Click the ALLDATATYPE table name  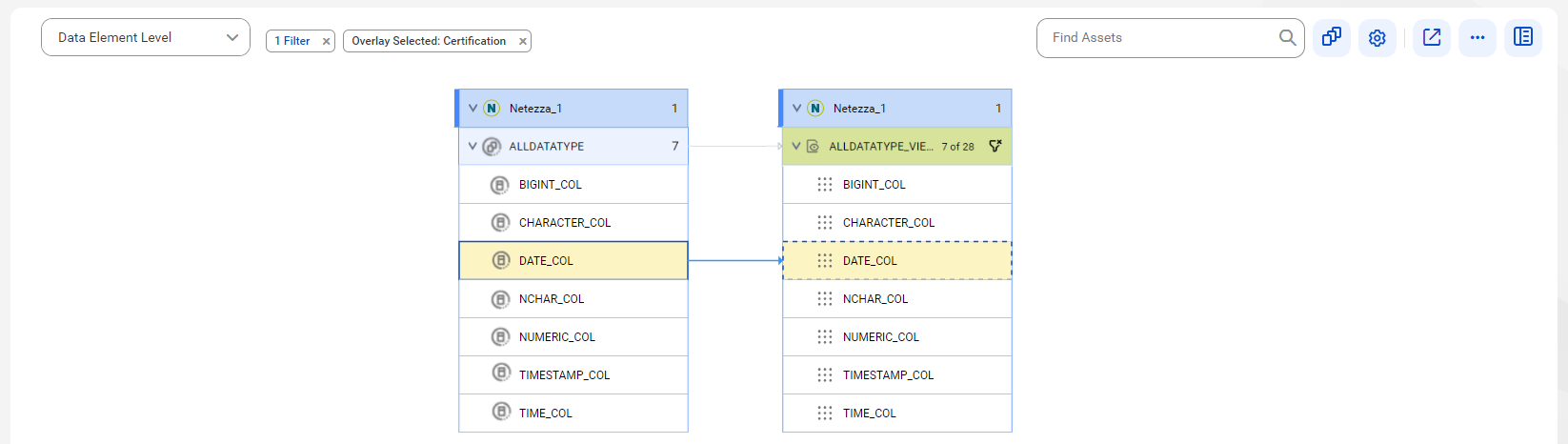[x=547, y=147]
